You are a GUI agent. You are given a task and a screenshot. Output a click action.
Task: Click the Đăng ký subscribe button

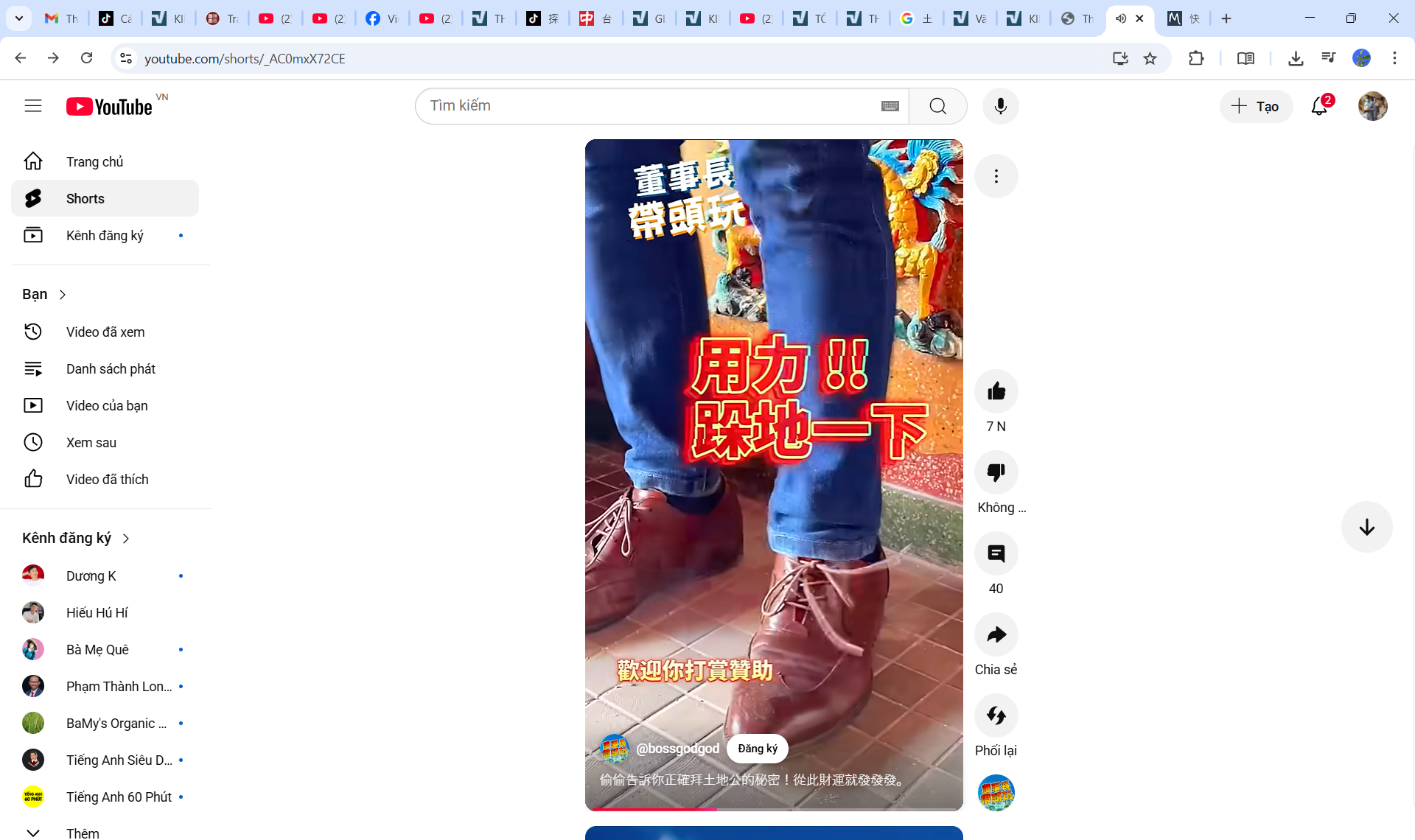[757, 749]
